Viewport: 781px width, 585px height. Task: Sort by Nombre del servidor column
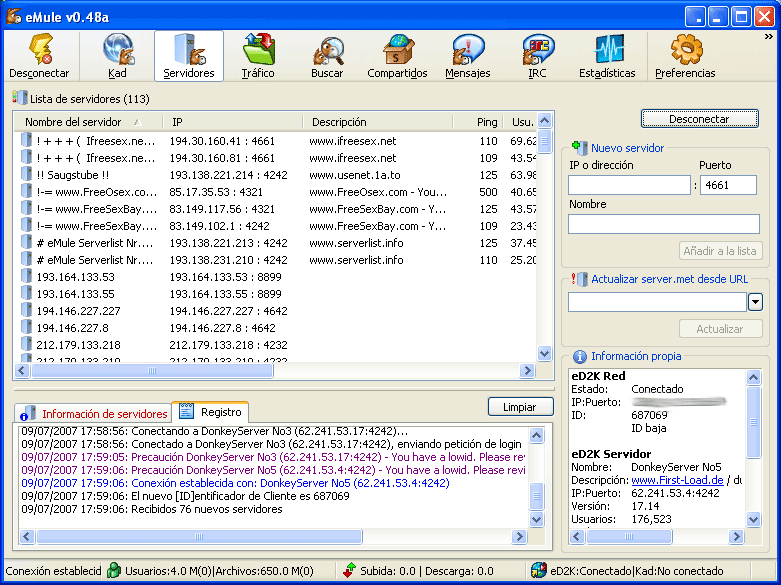[88, 122]
